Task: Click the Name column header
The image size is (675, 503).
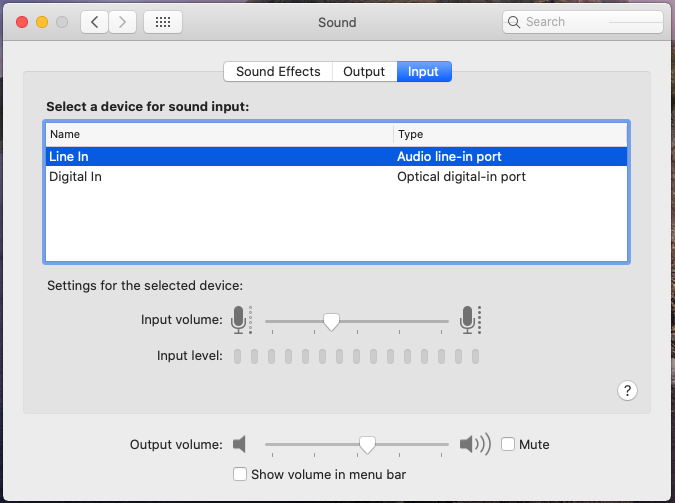Action: click(220, 134)
